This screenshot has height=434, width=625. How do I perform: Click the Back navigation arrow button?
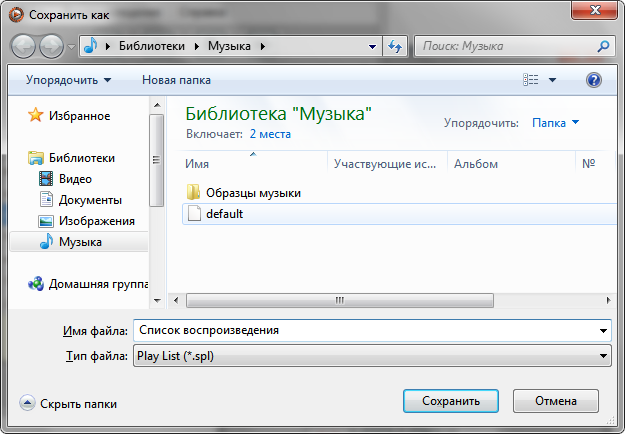(24, 46)
